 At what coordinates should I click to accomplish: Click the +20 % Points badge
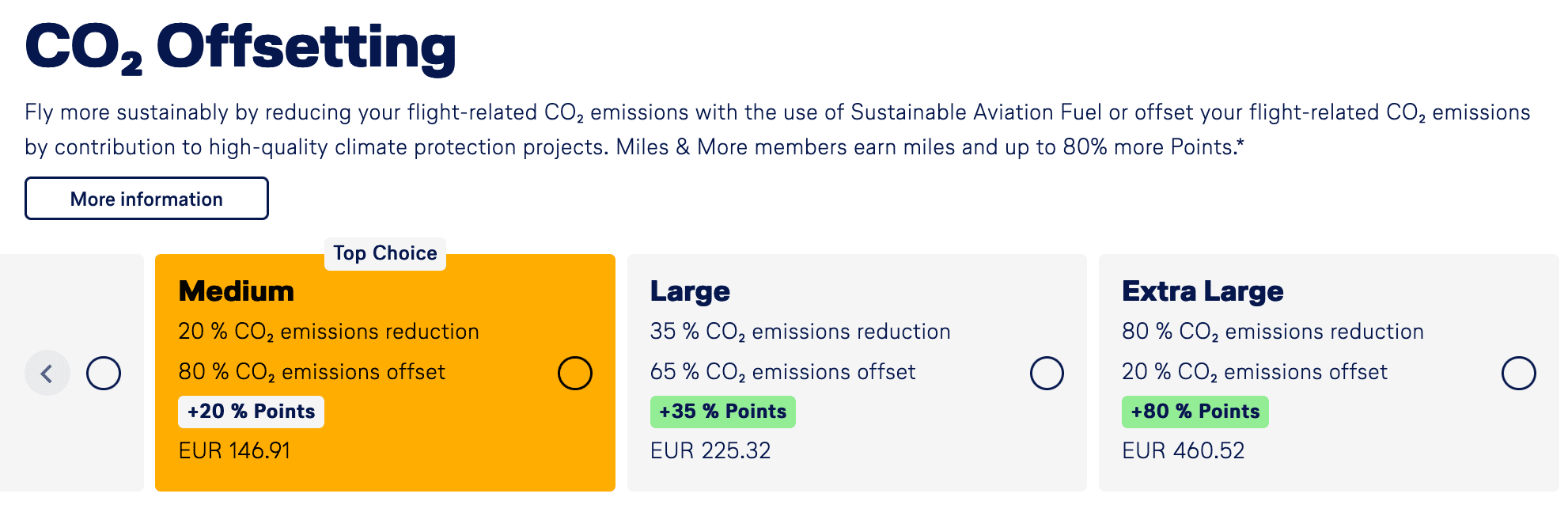click(251, 412)
